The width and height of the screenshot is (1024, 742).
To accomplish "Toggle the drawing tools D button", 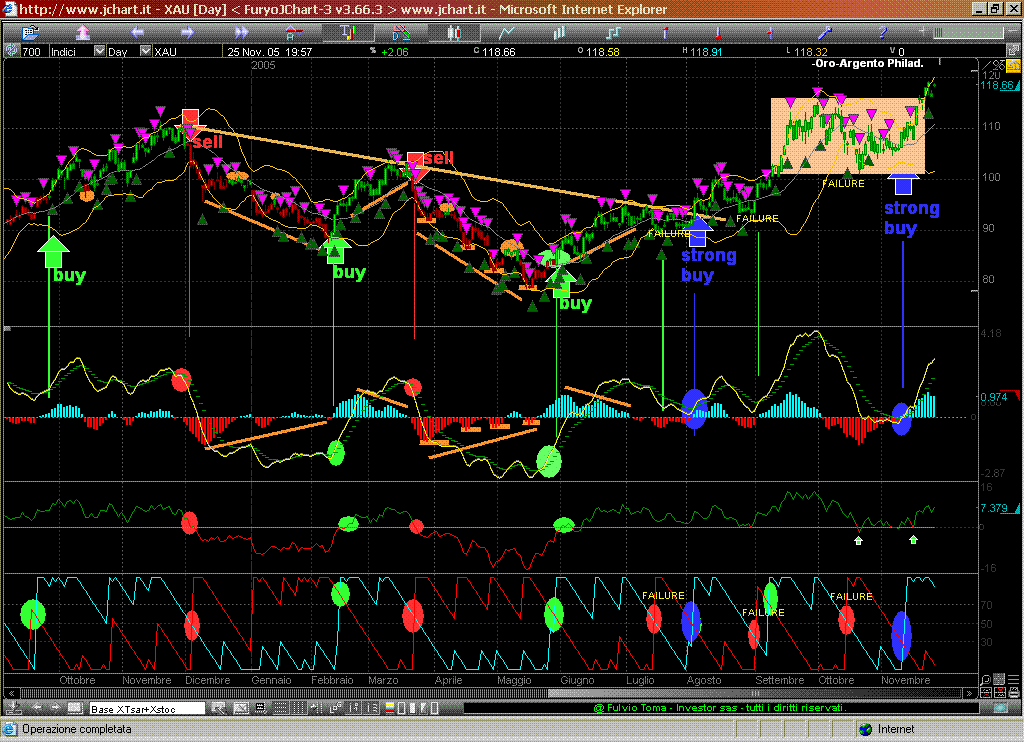I will pos(400,33).
